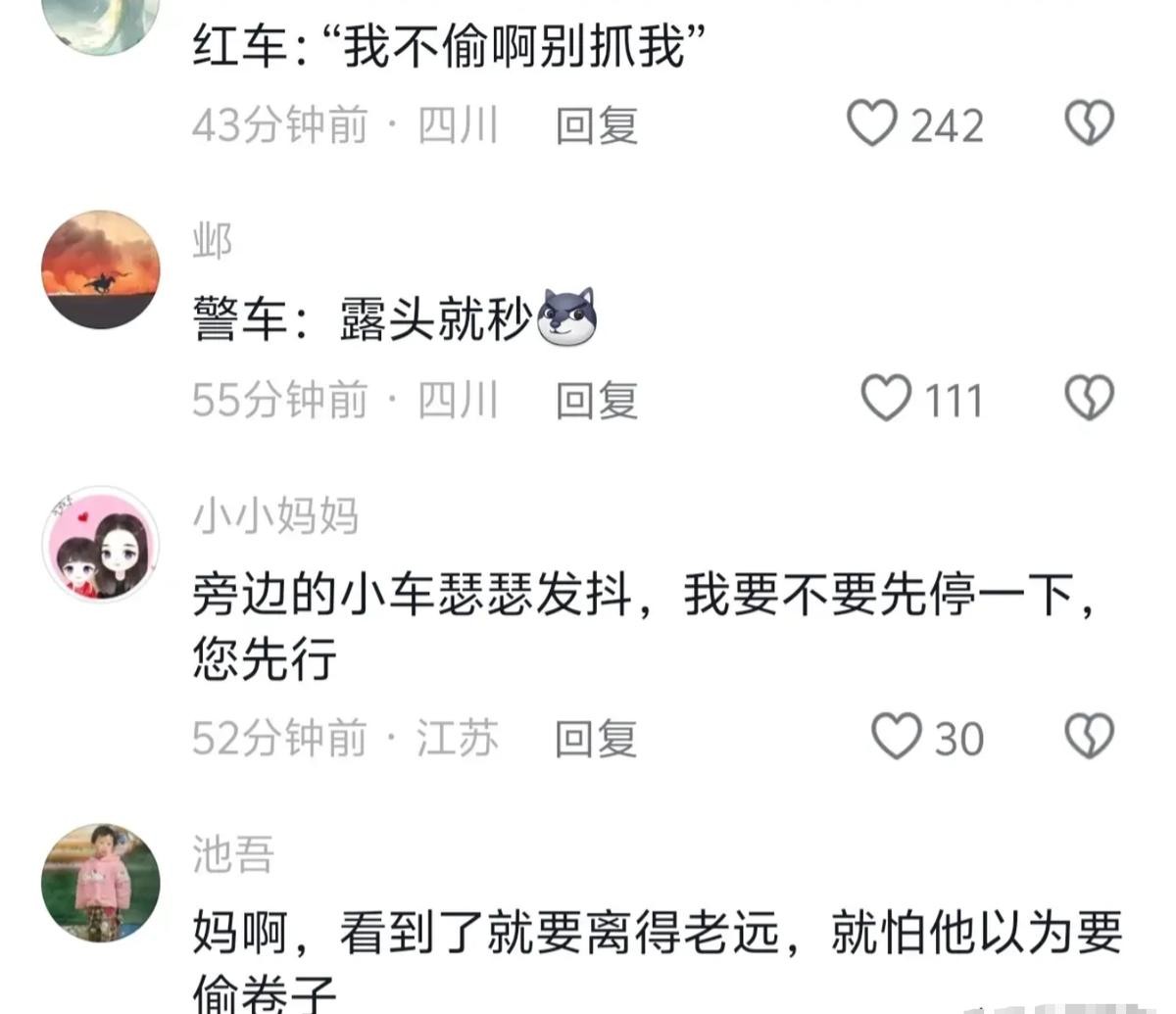Screen dimensions: 1176x1014
Task: Open 邺's horse sunset avatar
Action: (100, 269)
